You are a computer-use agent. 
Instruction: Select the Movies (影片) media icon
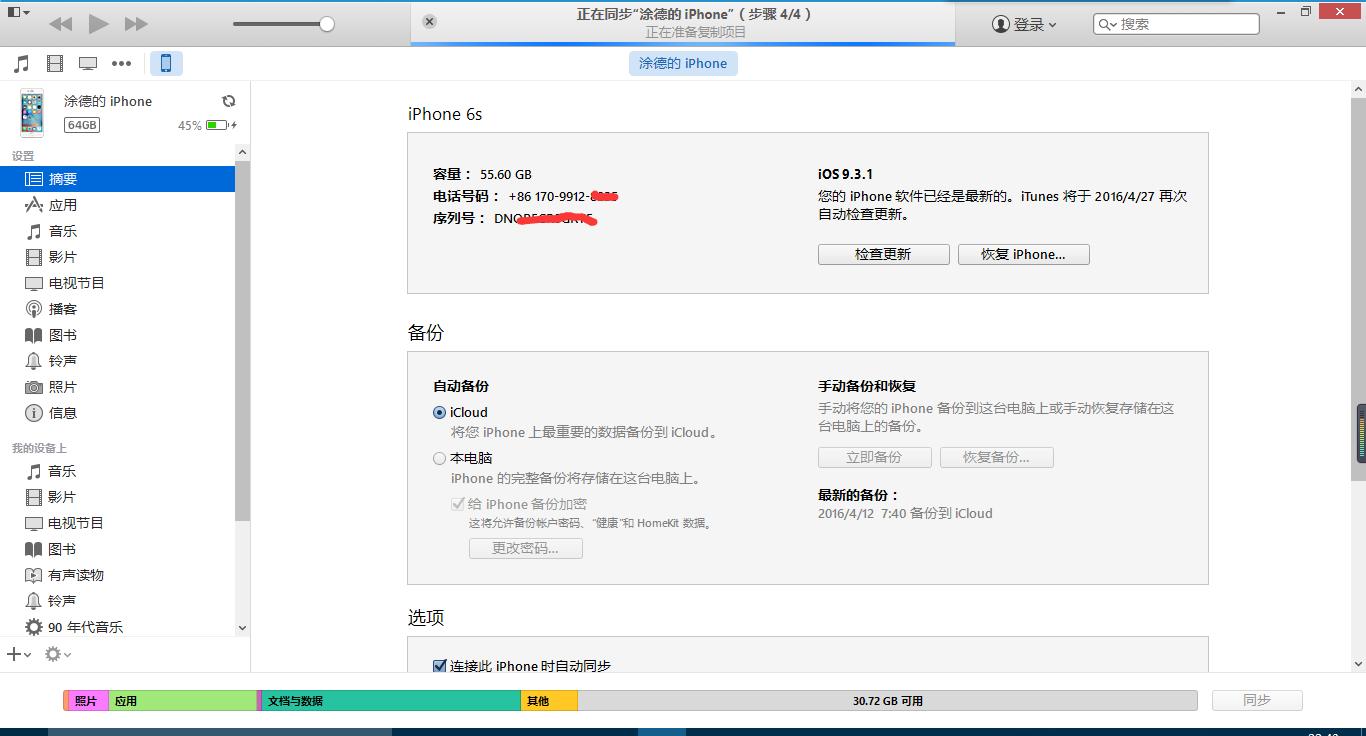[55, 62]
